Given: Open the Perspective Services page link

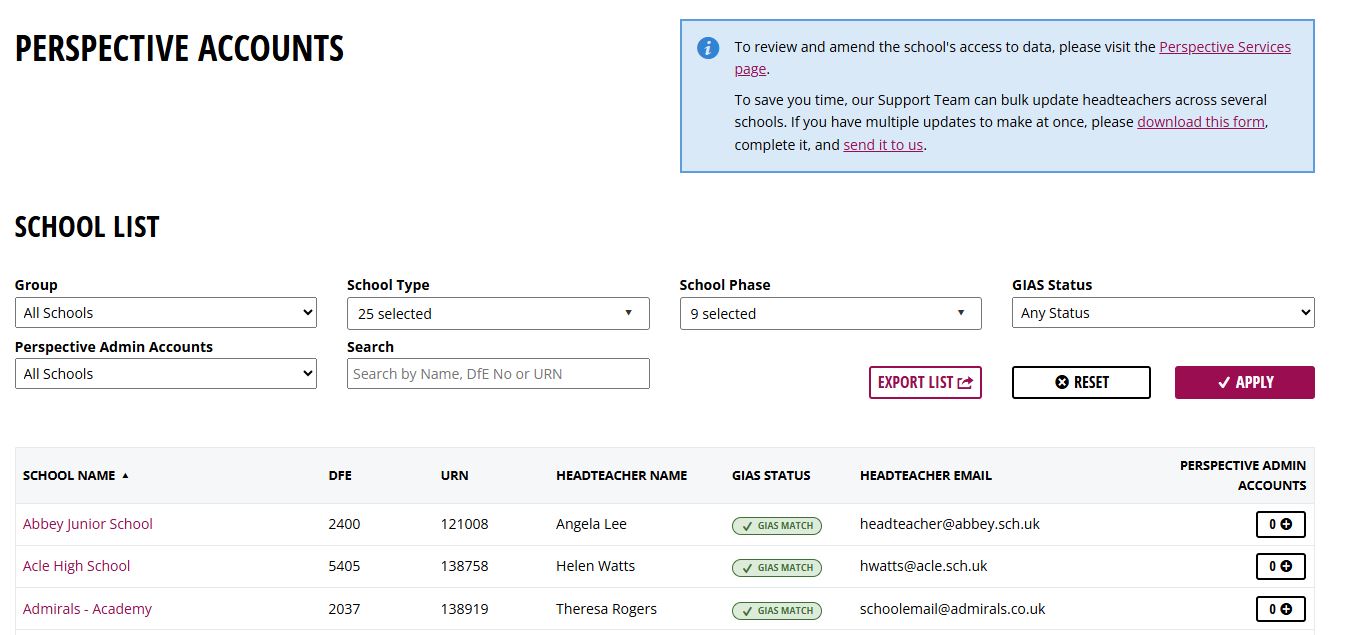Looking at the screenshot, I should (x=1225, y=47).
